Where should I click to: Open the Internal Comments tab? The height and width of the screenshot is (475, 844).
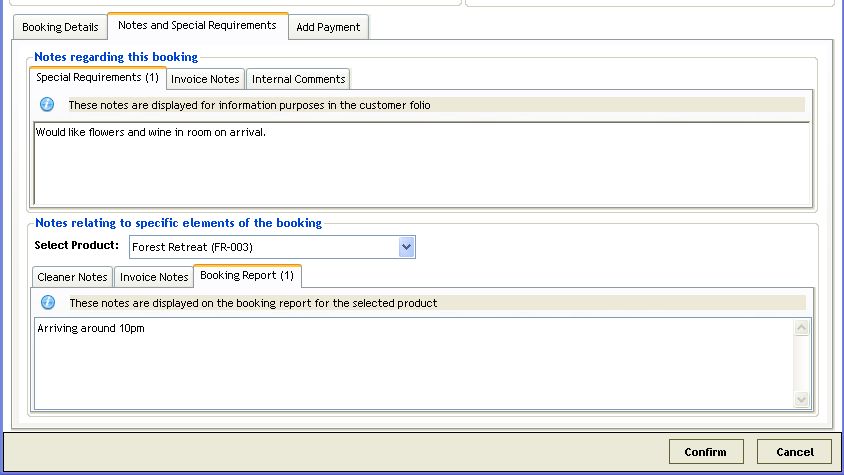298,79
